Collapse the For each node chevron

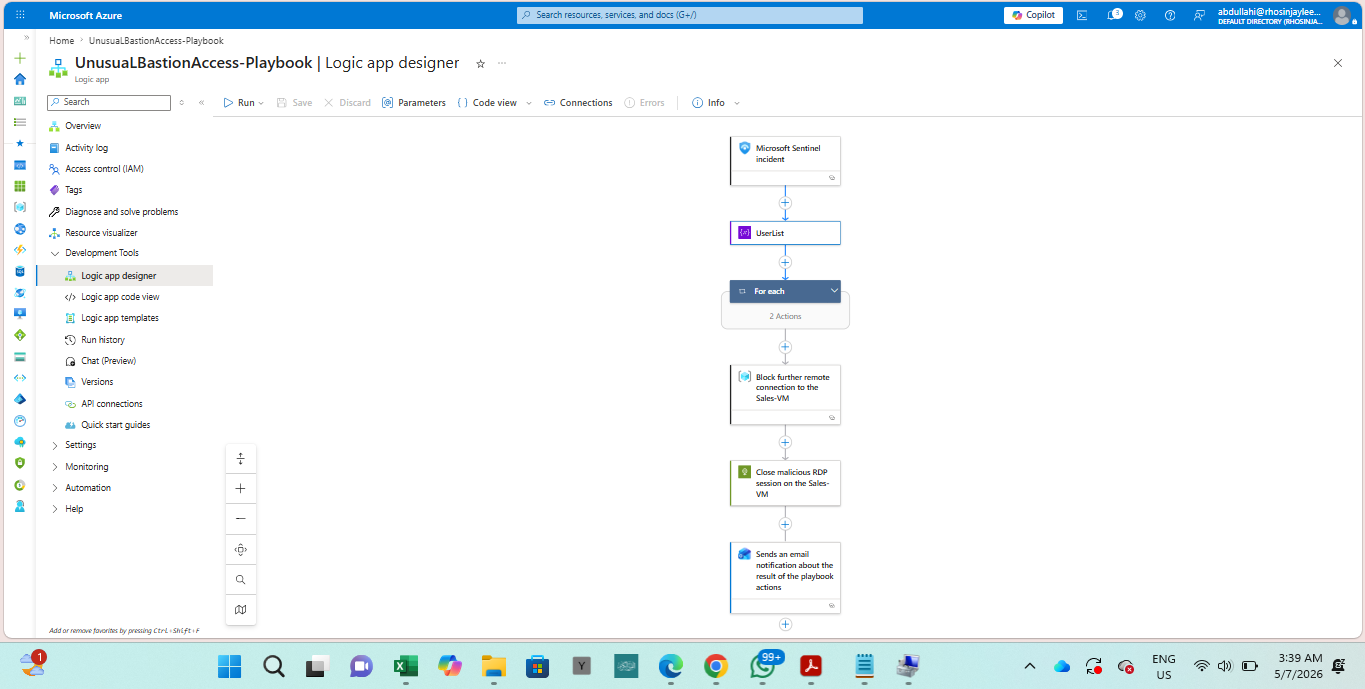click(834, 291)
